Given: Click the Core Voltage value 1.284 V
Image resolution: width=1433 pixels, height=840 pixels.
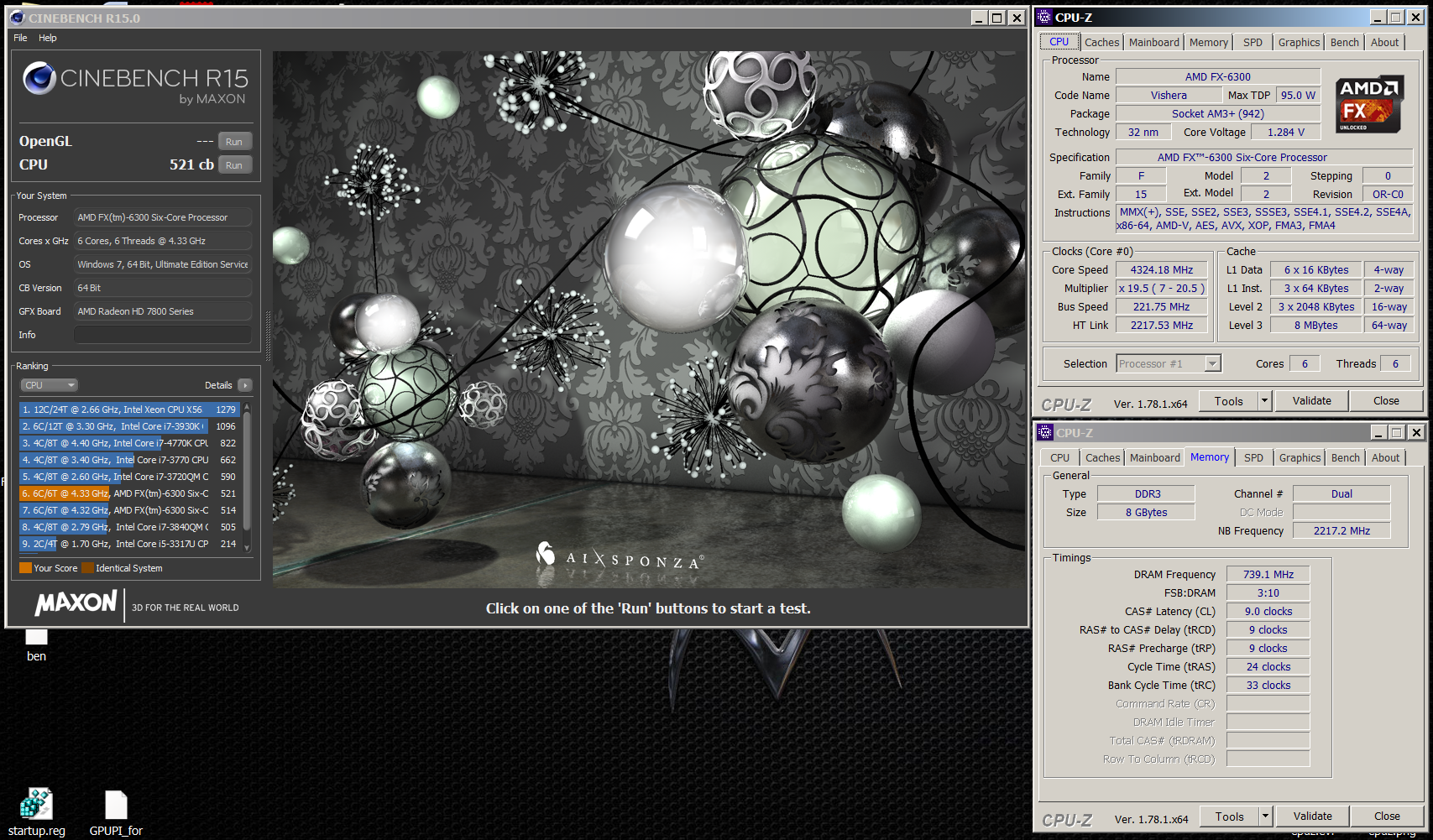Looking at the screenshot, I should tap(1285, 132).
